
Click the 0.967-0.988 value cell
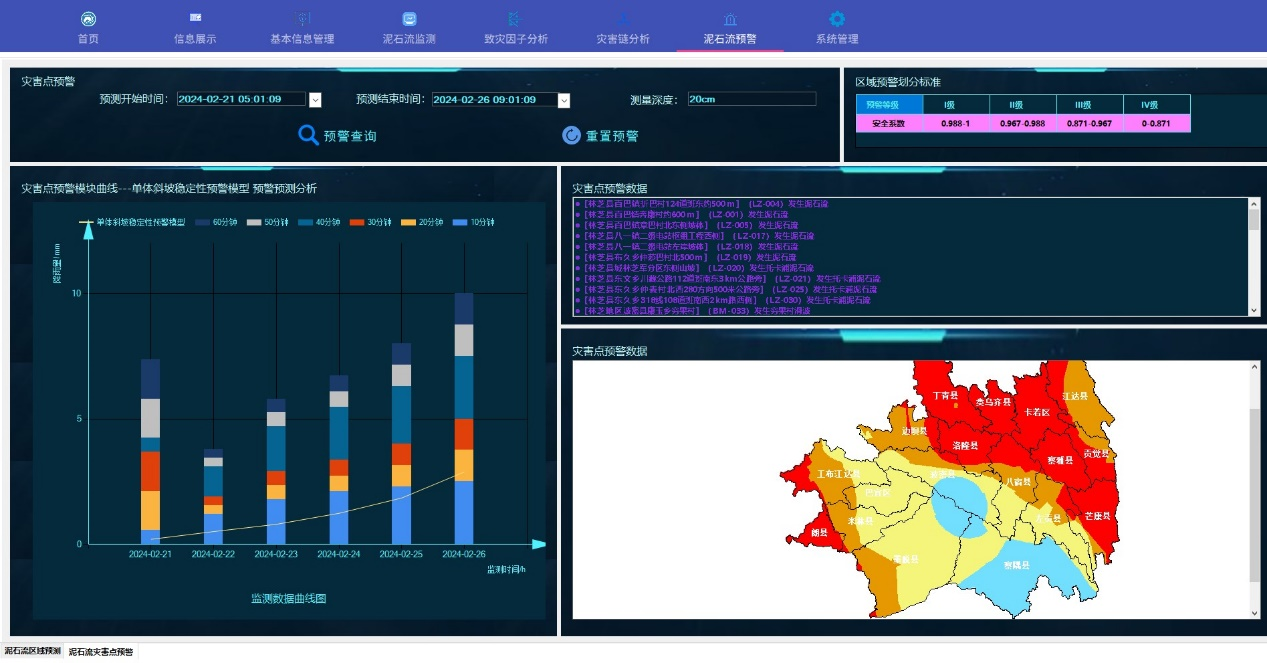tap(1022, 123)
